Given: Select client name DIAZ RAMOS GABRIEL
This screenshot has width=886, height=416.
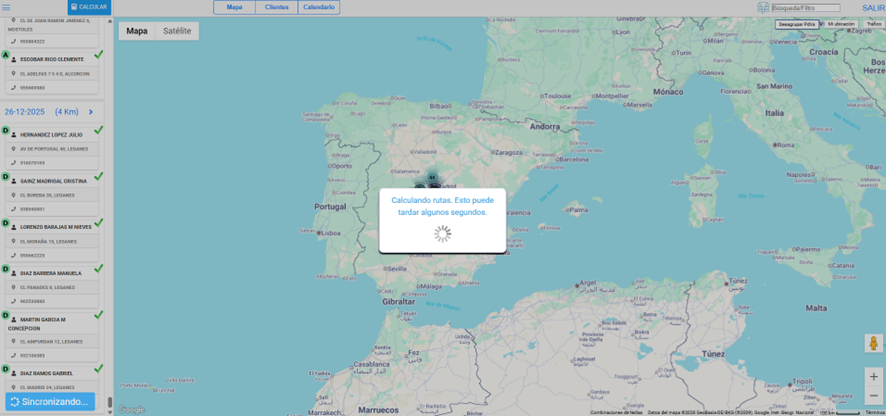Looking at the screenshot, I should pyautogui.click(x=46, y=374).
